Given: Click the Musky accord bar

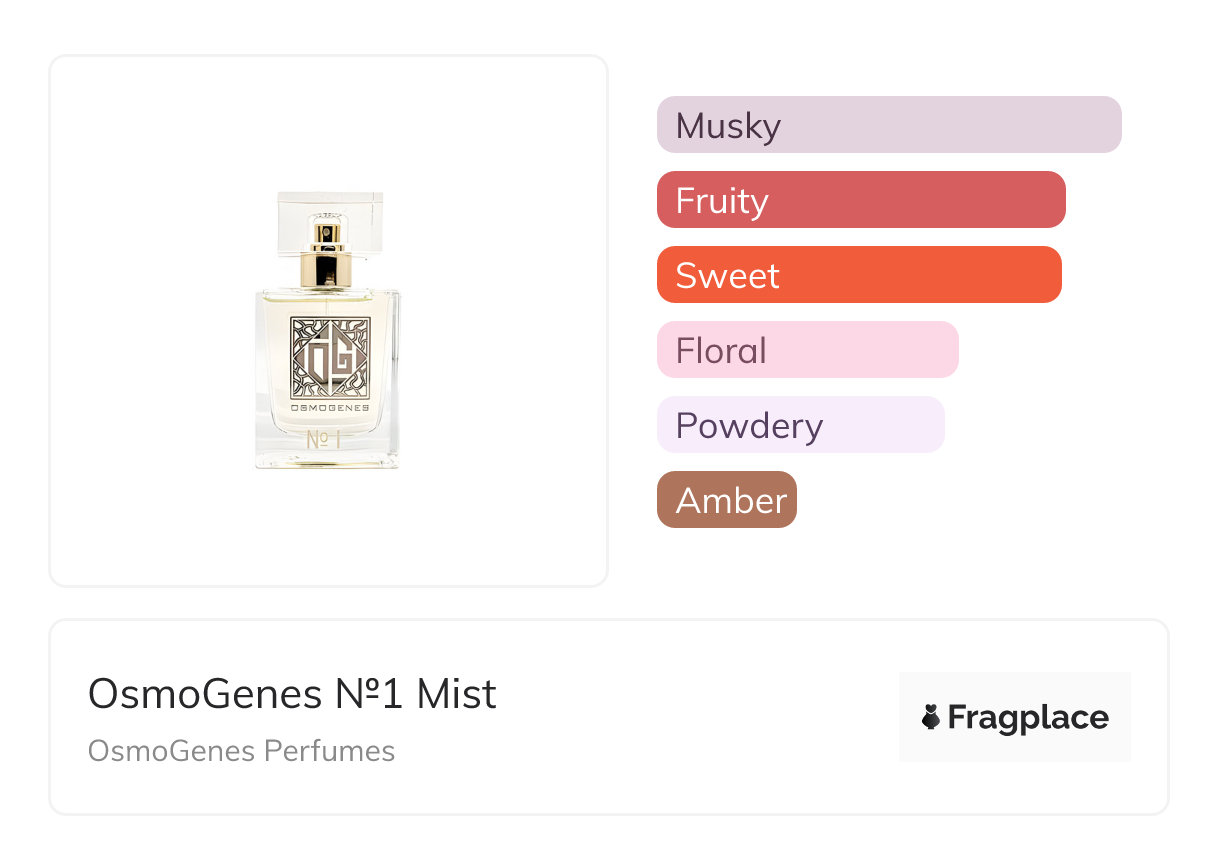Looking at the screenshot, I should click(888, 125).
